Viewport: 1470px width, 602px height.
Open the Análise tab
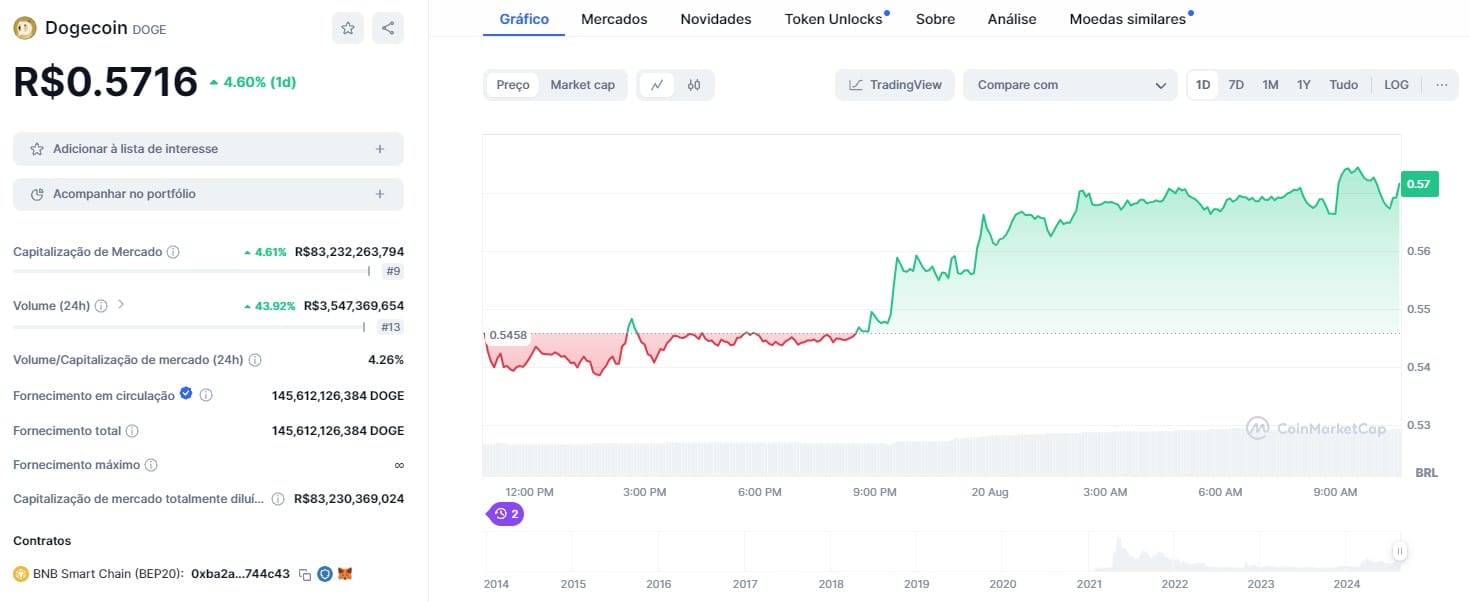coord(1012,19)
